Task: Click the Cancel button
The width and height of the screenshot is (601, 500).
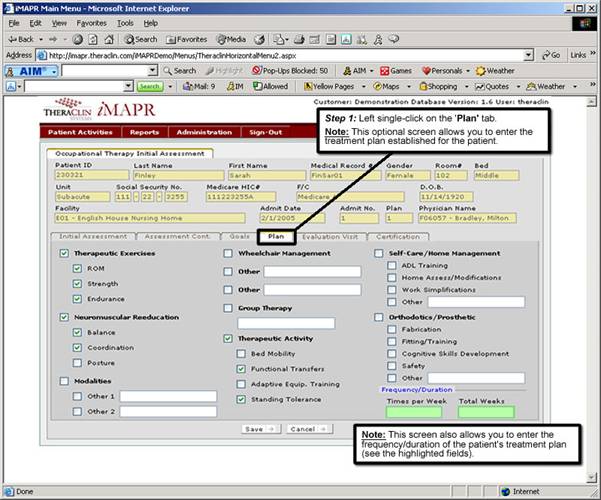Action: point(308,428)
